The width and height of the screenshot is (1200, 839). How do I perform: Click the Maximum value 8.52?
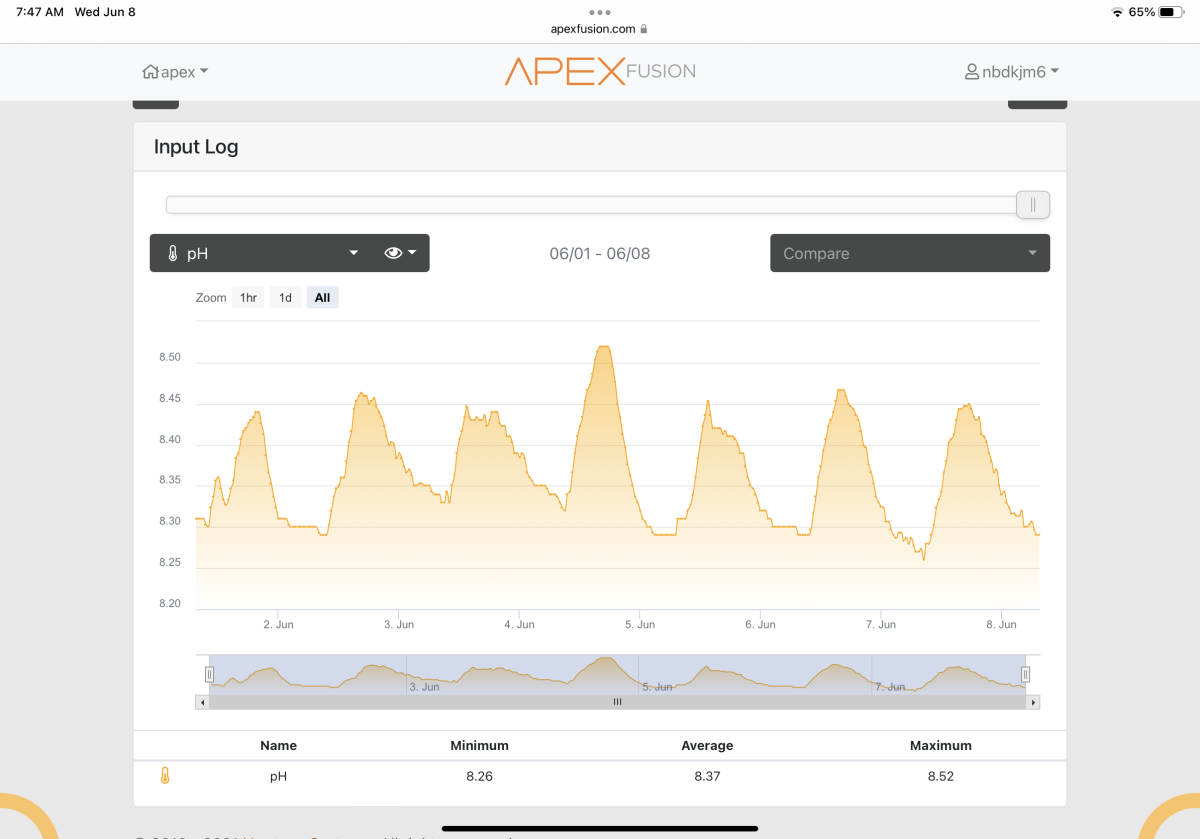941,776
